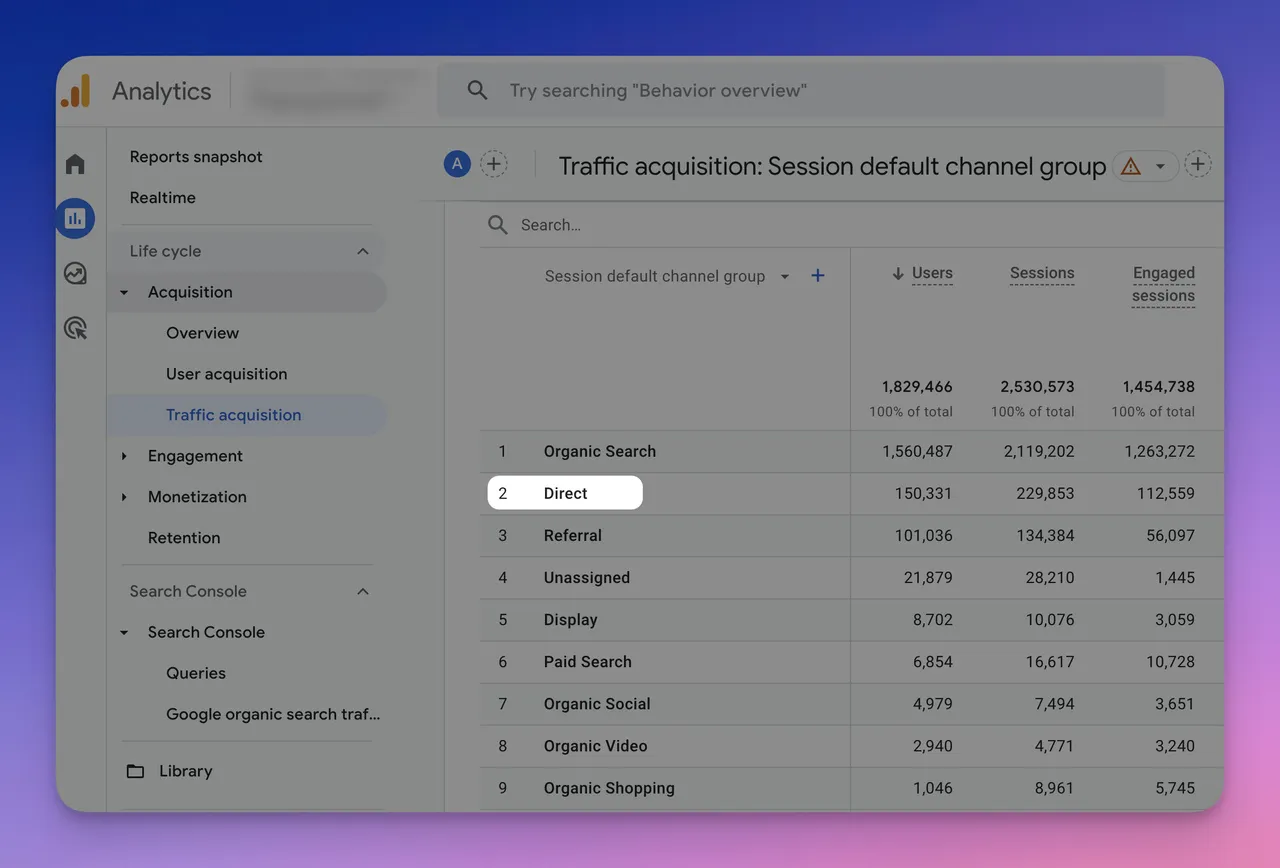
Task: Click the Organic Video row label
Action: click(x=596, y=746)
